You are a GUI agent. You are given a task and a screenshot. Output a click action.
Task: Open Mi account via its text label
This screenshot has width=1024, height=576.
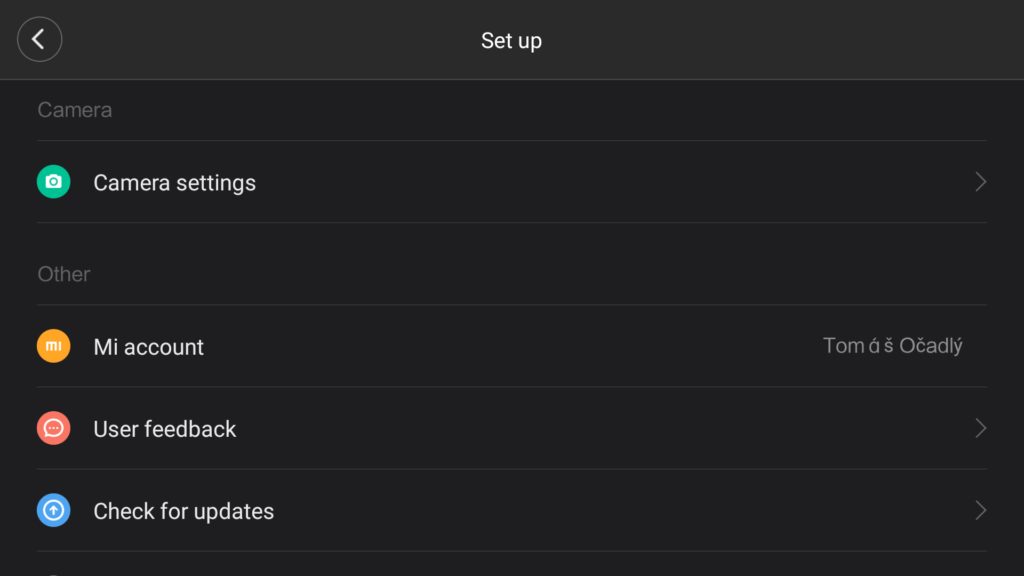tap(148, 347)
